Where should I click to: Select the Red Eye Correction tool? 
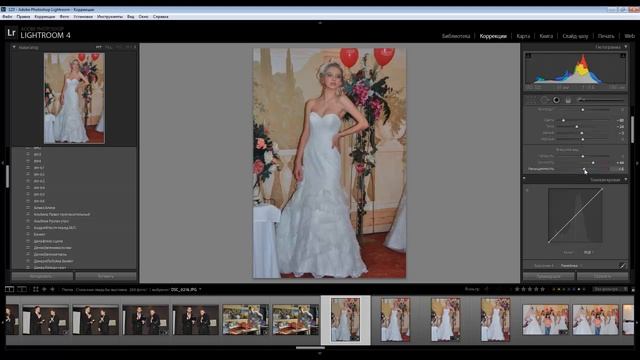coord(556,100)
